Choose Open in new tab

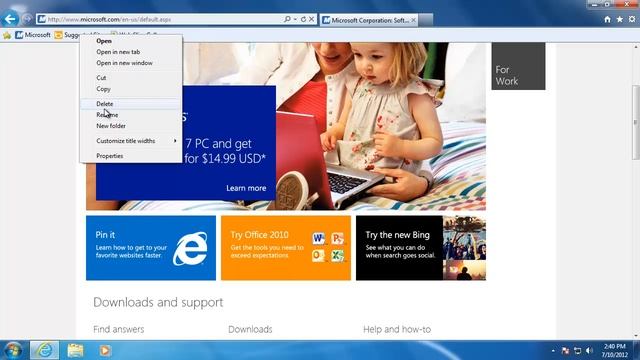(131, 52)
